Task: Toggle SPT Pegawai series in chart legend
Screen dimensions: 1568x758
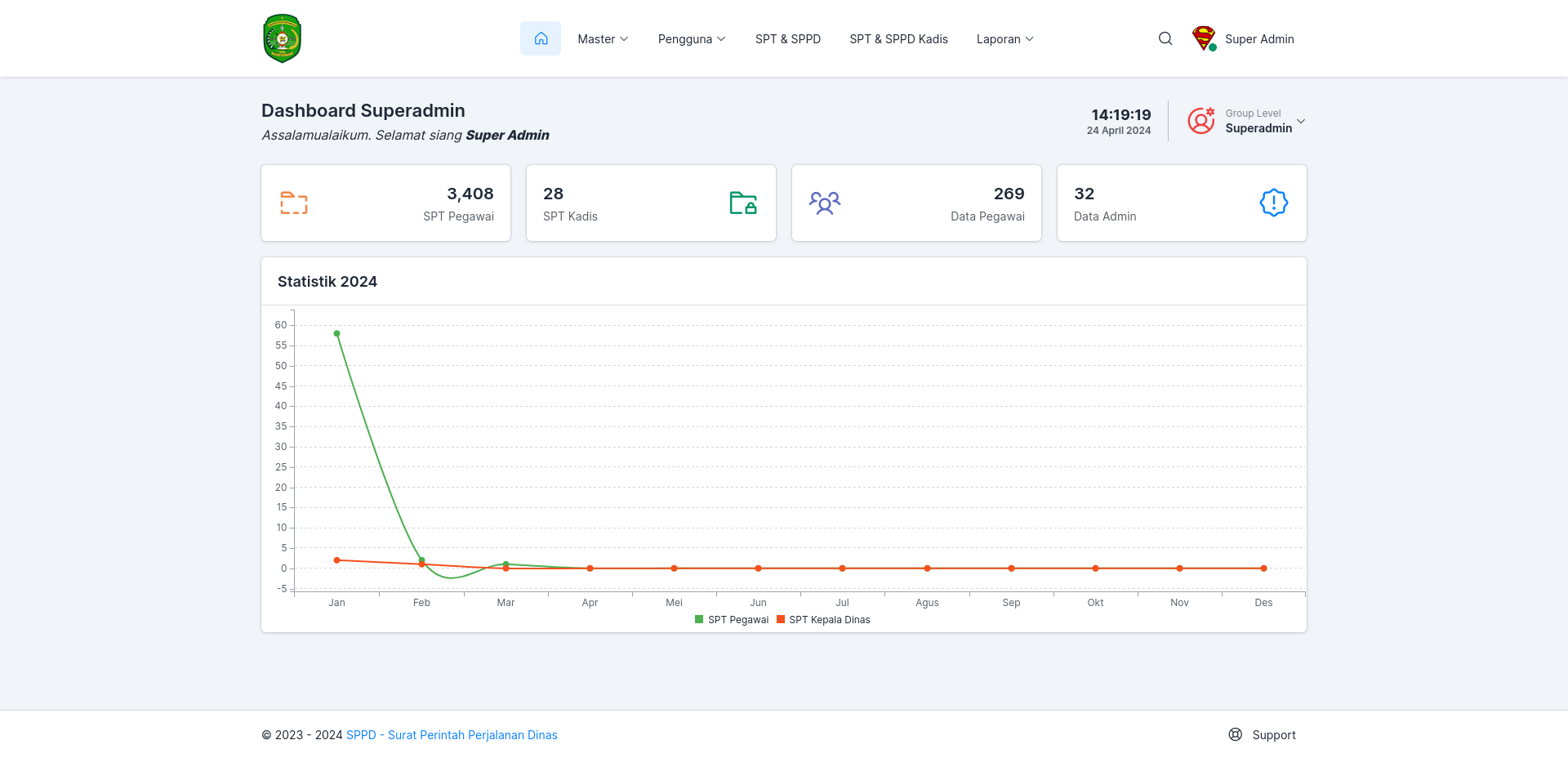Action: click(x=732, y=620)
